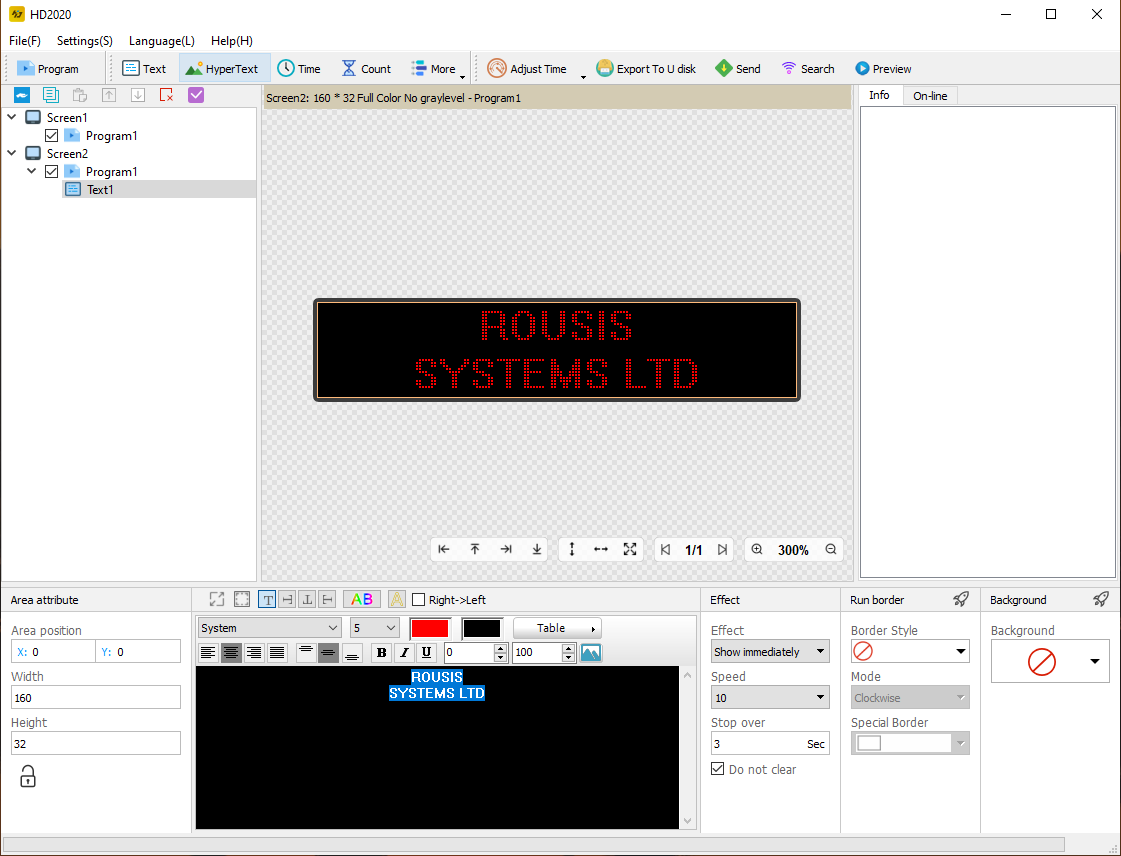1121x856 pixels.
Task: Uncheck the Do not clear checkbox
Action: (x=718, y=769)
